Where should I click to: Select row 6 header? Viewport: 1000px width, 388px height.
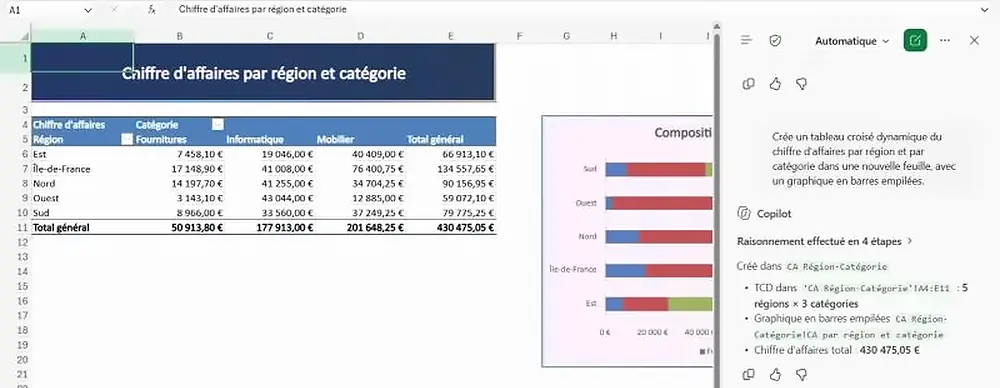15,154
